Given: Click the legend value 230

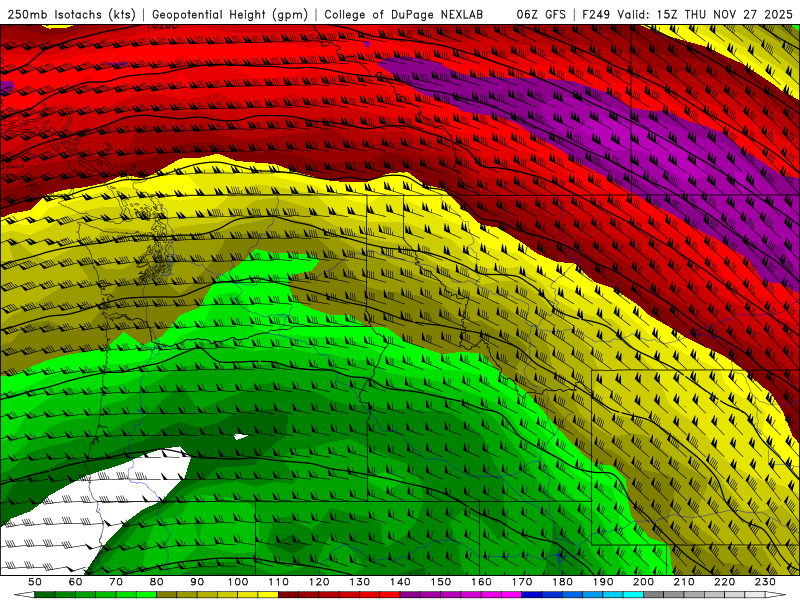Looking at the screenshot, I should point(765,582).
